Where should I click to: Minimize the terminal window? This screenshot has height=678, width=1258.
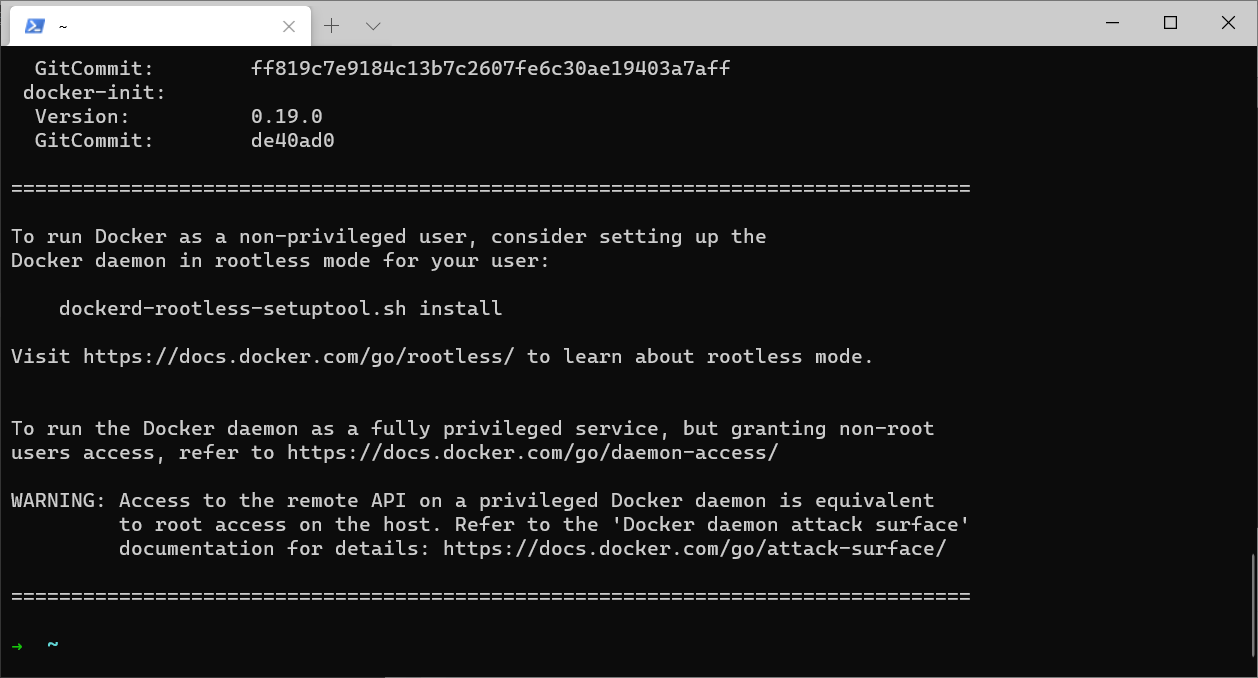(x=1112, y=23)
